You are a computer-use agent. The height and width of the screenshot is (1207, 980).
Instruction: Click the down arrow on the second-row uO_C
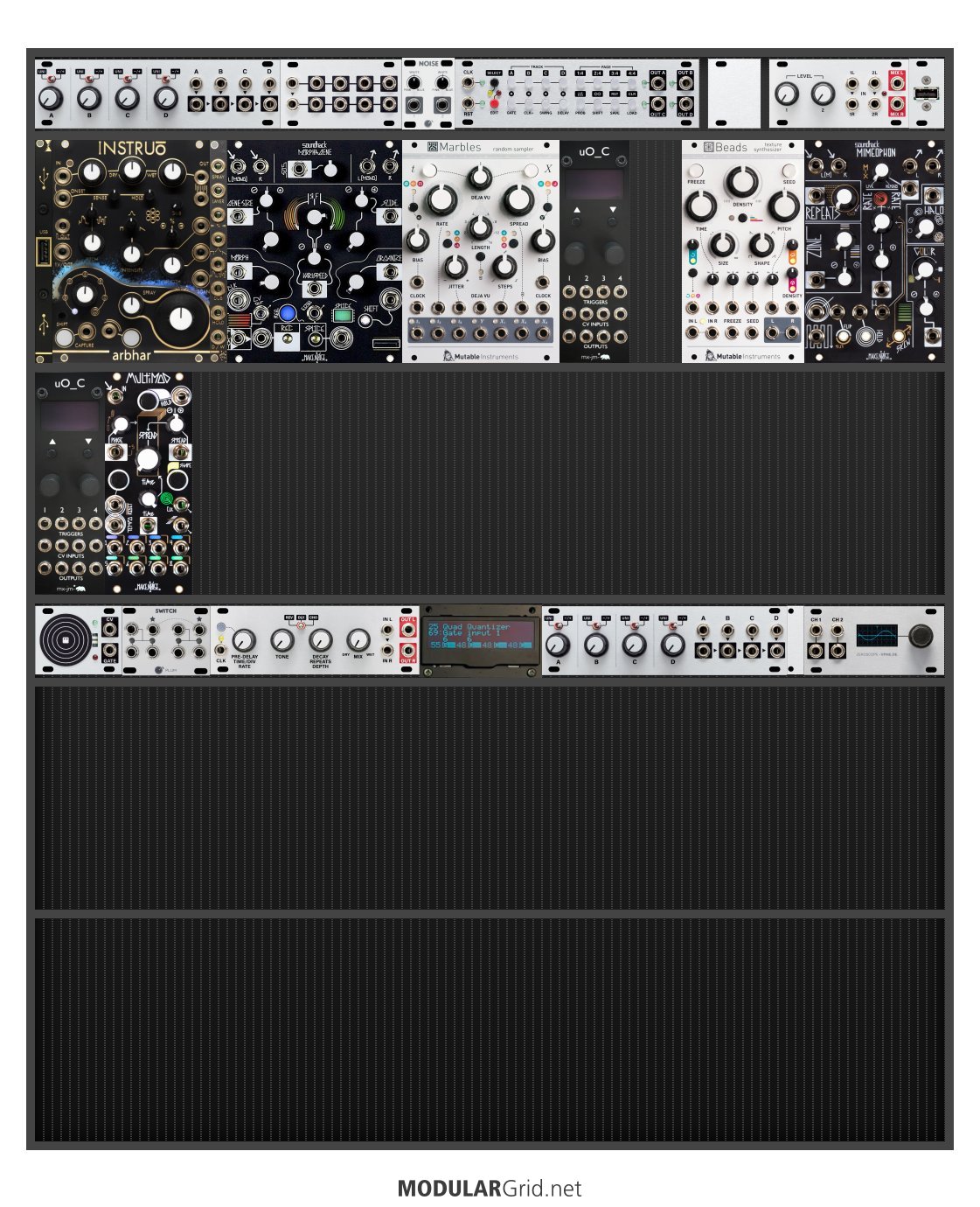612,211
